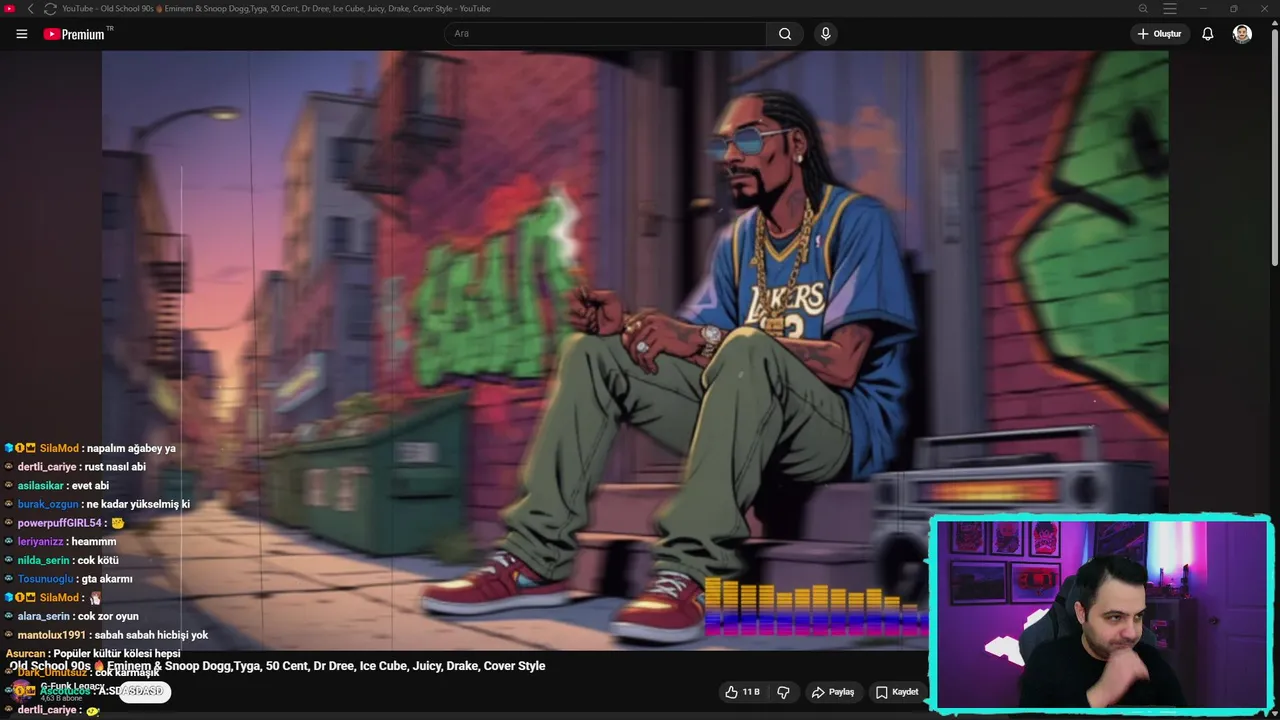Click the YouTube tab favicon
1280x720 pixels.
pyautogui.click(x=10, y=9)
